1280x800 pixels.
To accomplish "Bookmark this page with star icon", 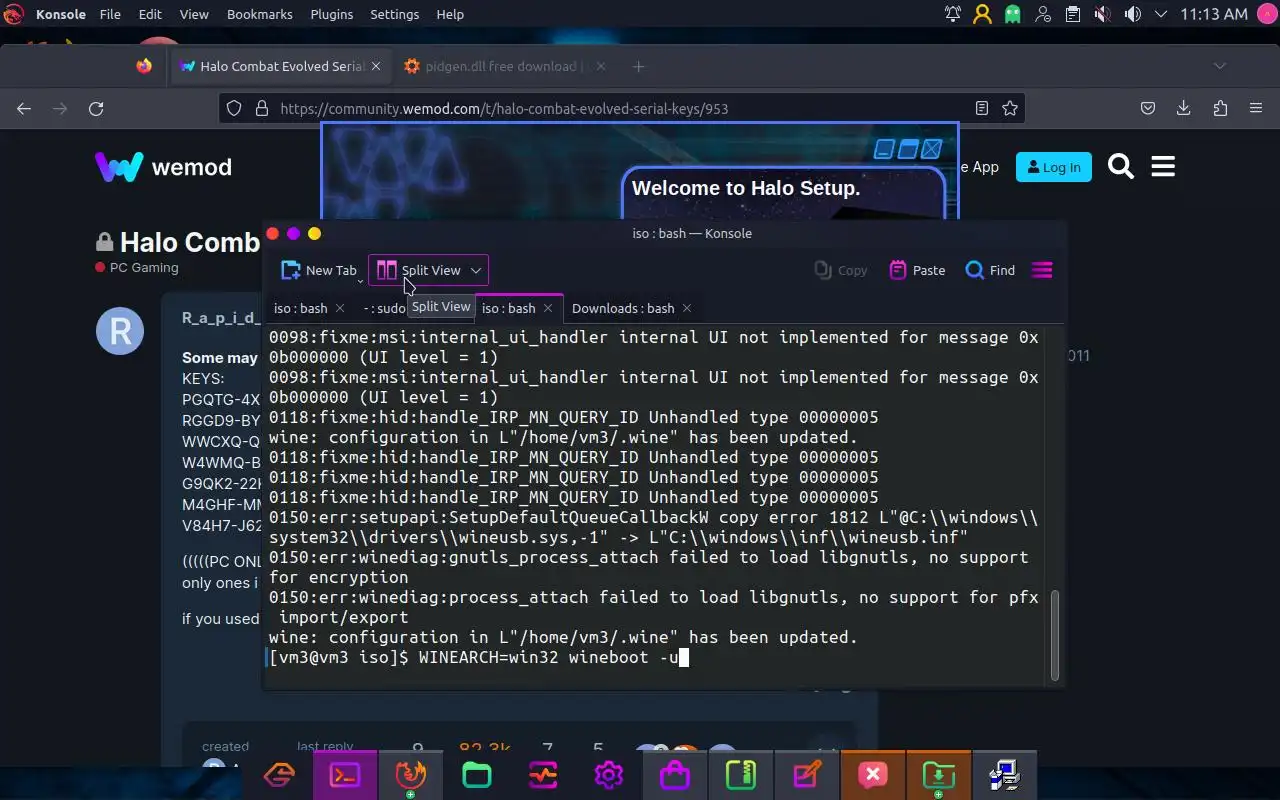I will pos(1010,108).
